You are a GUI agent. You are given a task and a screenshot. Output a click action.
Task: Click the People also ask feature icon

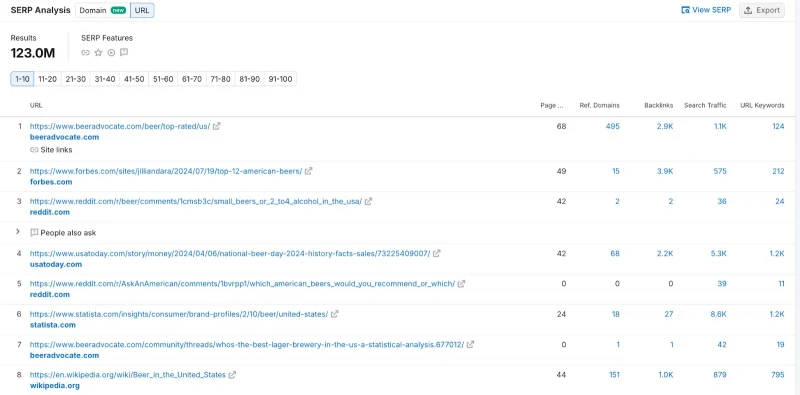click(x=124, y=53)
